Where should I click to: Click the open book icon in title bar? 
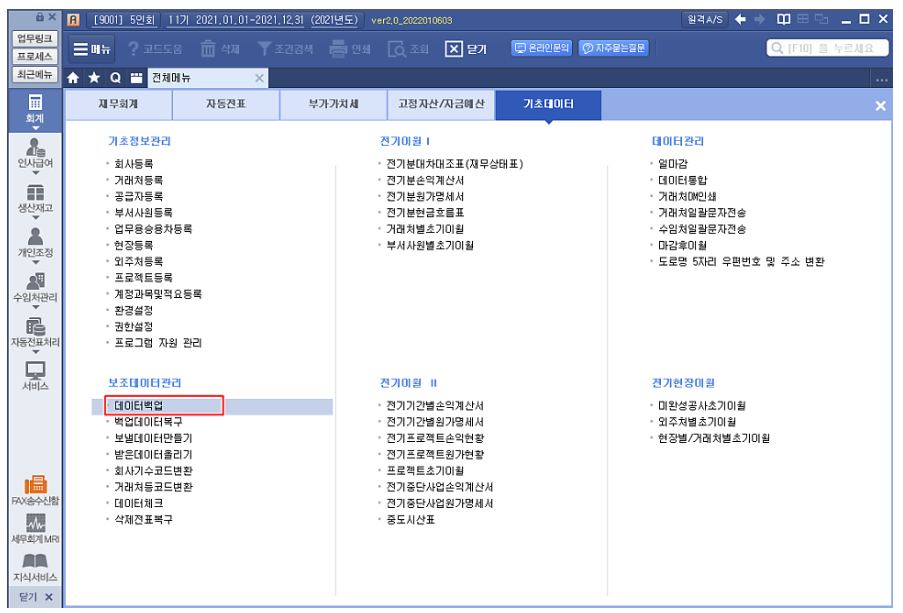783,20
